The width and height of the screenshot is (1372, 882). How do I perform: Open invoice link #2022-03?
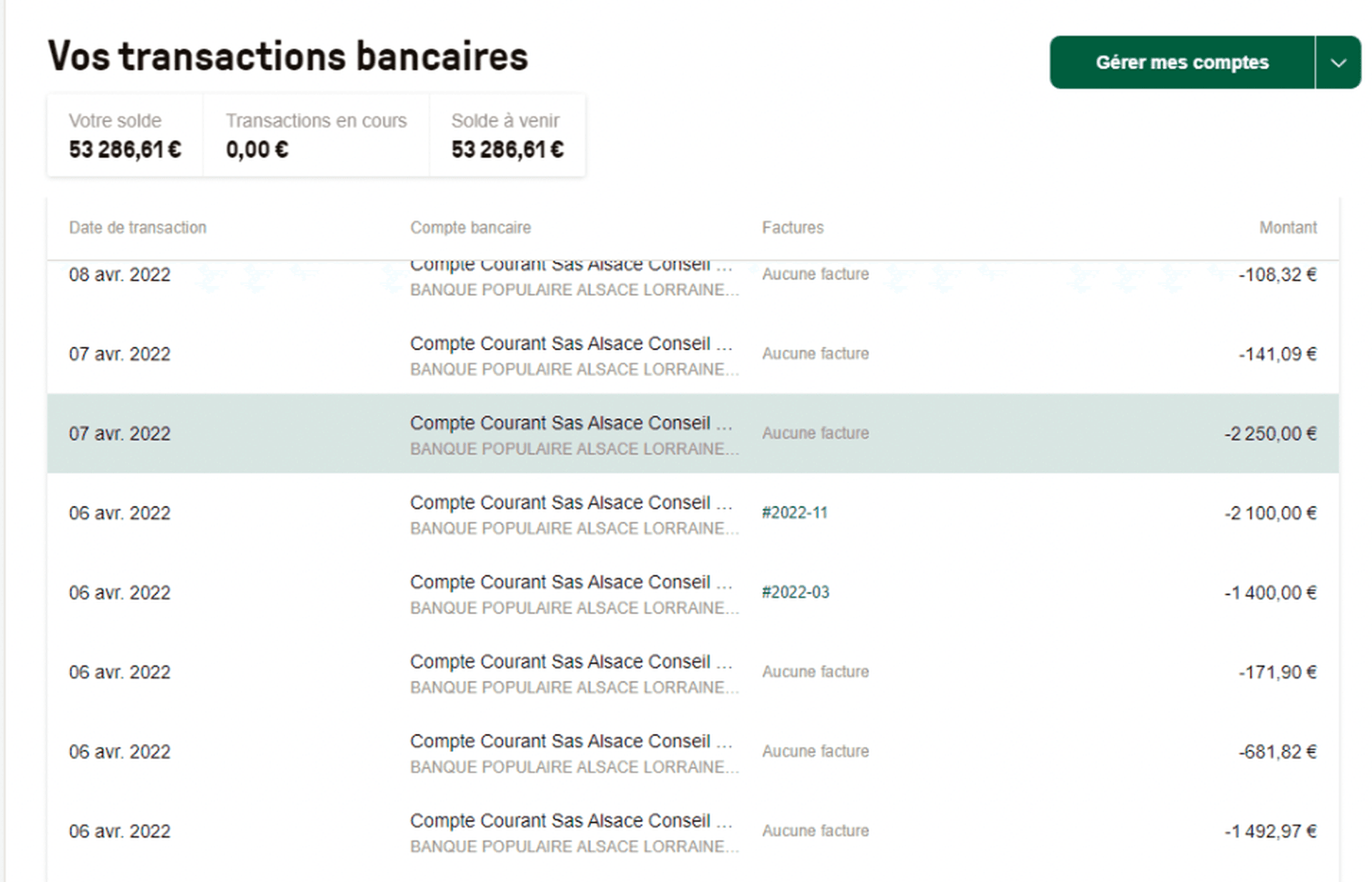[795, 592]
